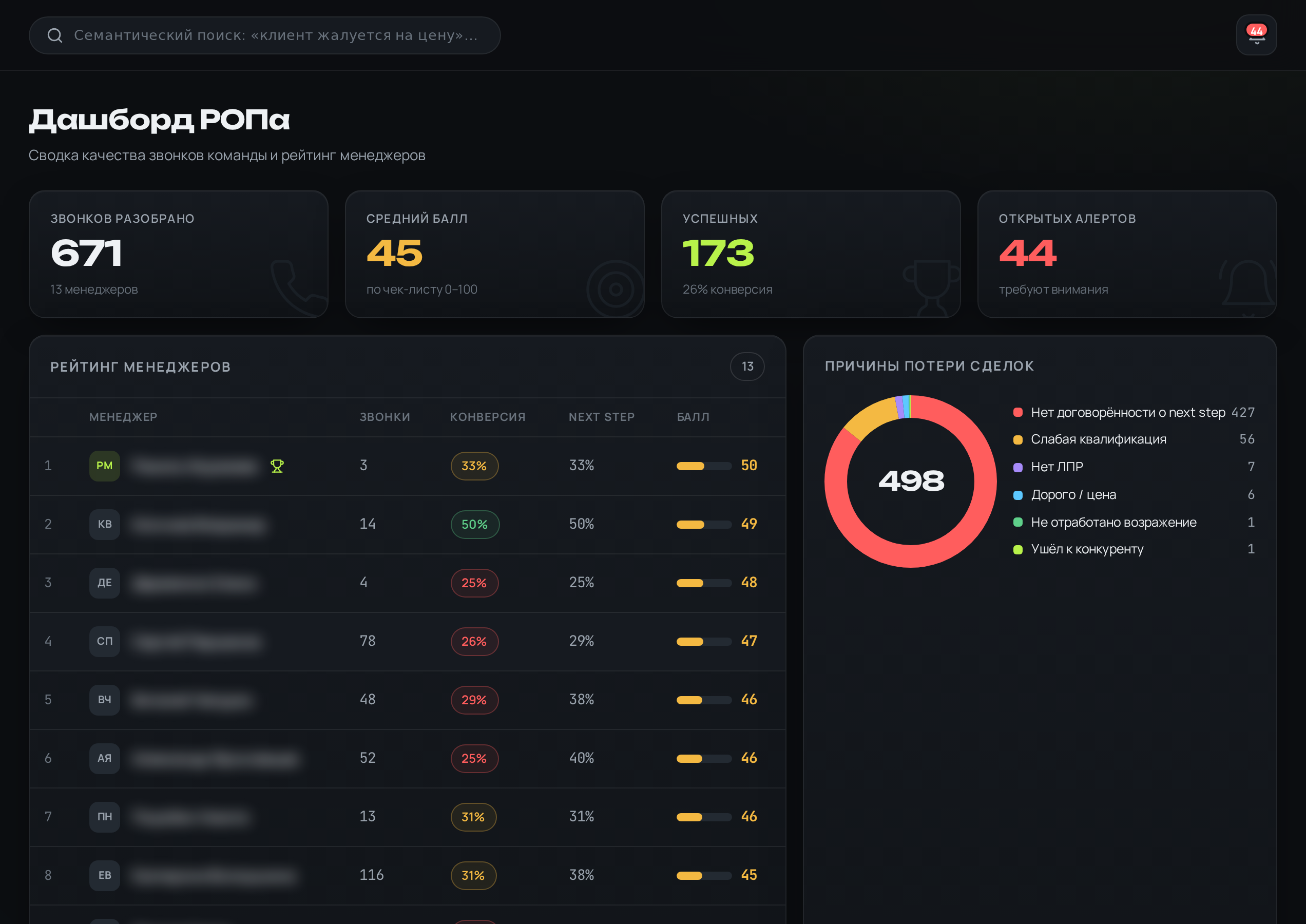Click the Дашборд РОПа page title
The image size is (1306, 924).
(159, 121)
